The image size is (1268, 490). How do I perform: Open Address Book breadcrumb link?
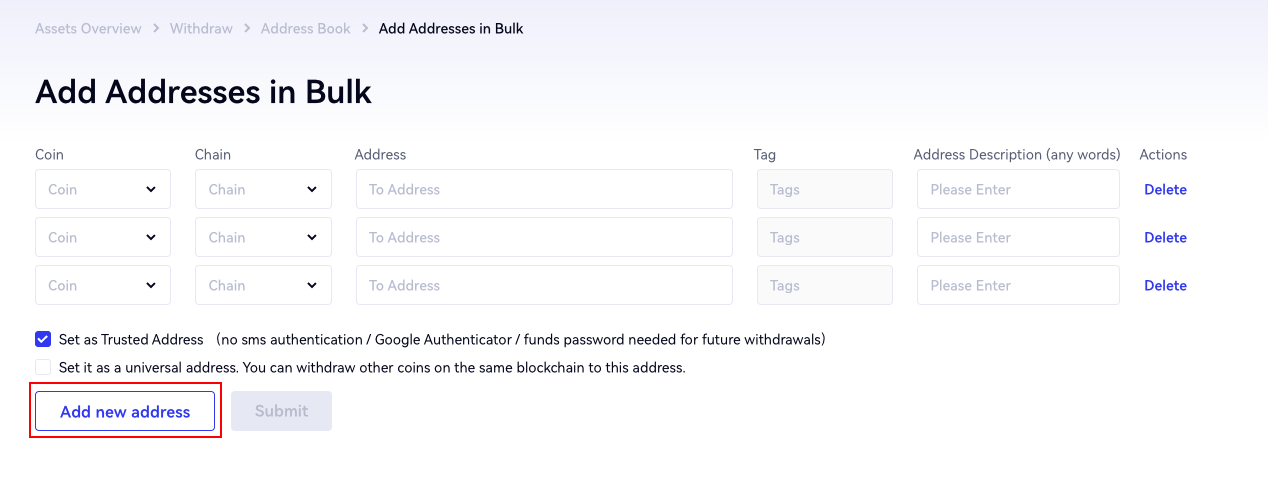tap(305, 28)
